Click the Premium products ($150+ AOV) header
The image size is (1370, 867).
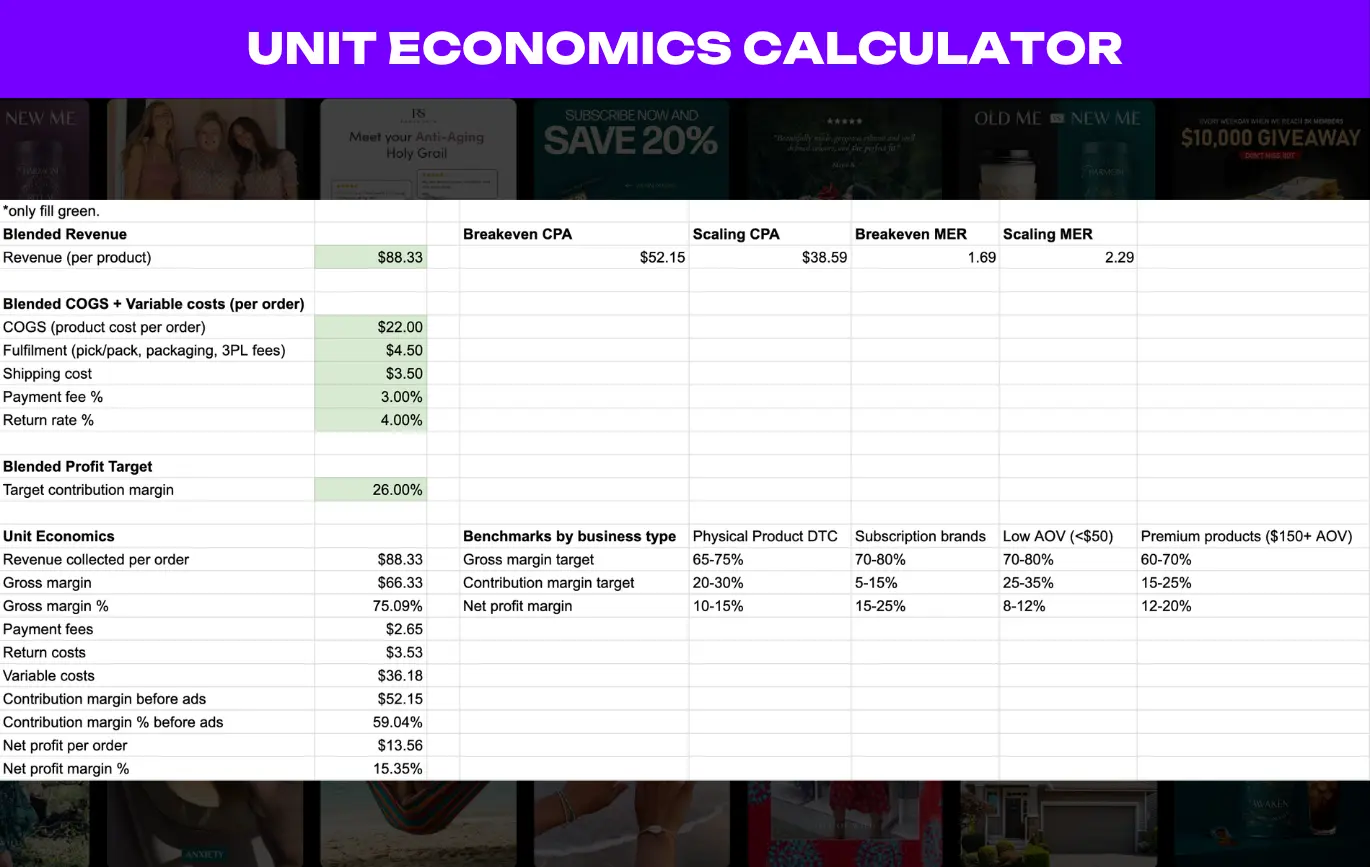click(1246, 536)
